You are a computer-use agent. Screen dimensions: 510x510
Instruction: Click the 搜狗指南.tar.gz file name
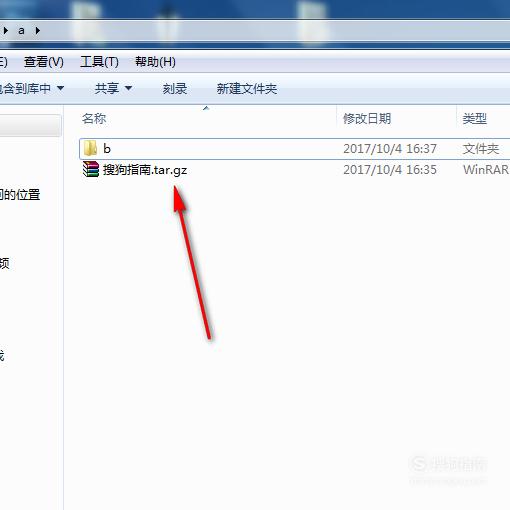tap(145, 170)
